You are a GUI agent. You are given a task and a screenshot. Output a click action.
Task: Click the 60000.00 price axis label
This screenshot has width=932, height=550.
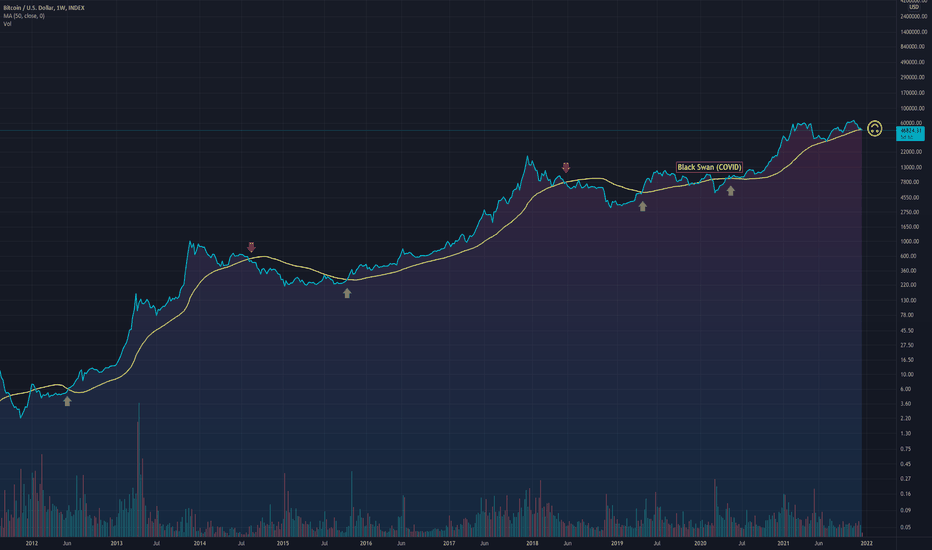(x=913, y=123)
